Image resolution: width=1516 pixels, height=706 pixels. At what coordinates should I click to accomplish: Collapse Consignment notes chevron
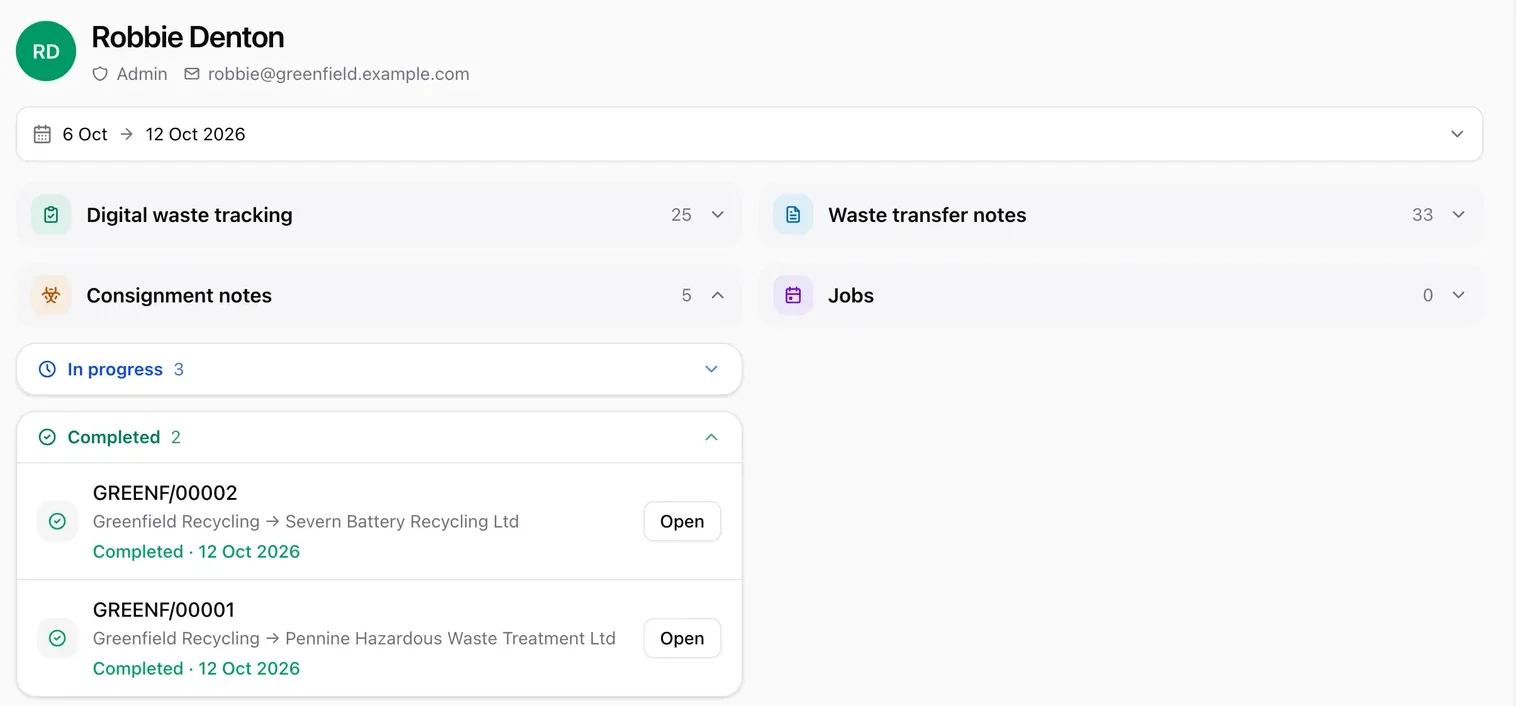(717, 296)
